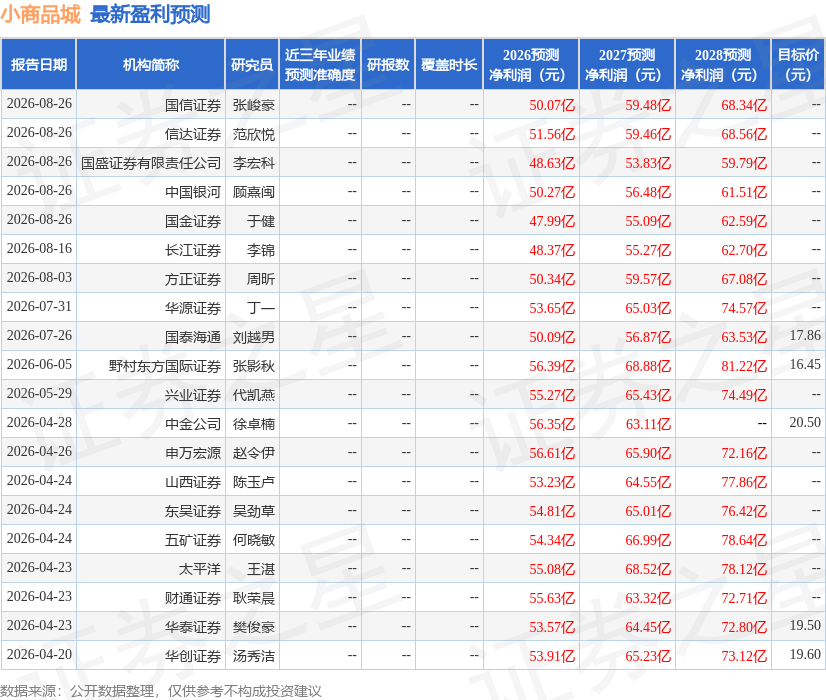The image size is (826, 700).
Task: Select the 机构简称 column header
Action: coord(151,64)
